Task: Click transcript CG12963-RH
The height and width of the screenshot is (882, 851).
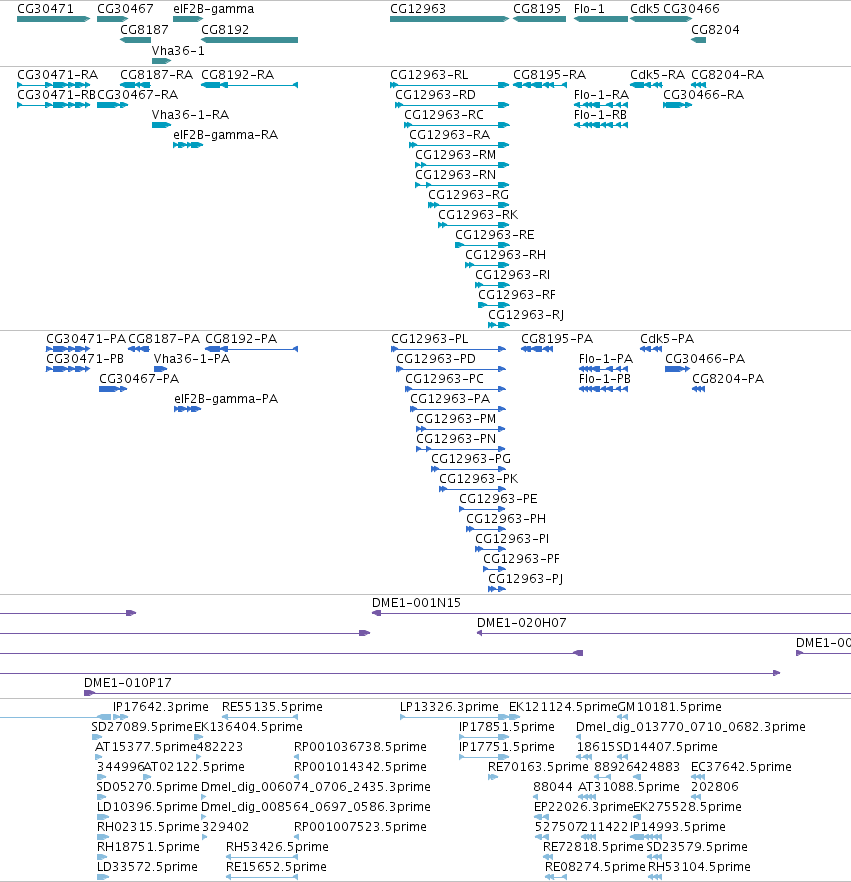Action: click(487, 265)
